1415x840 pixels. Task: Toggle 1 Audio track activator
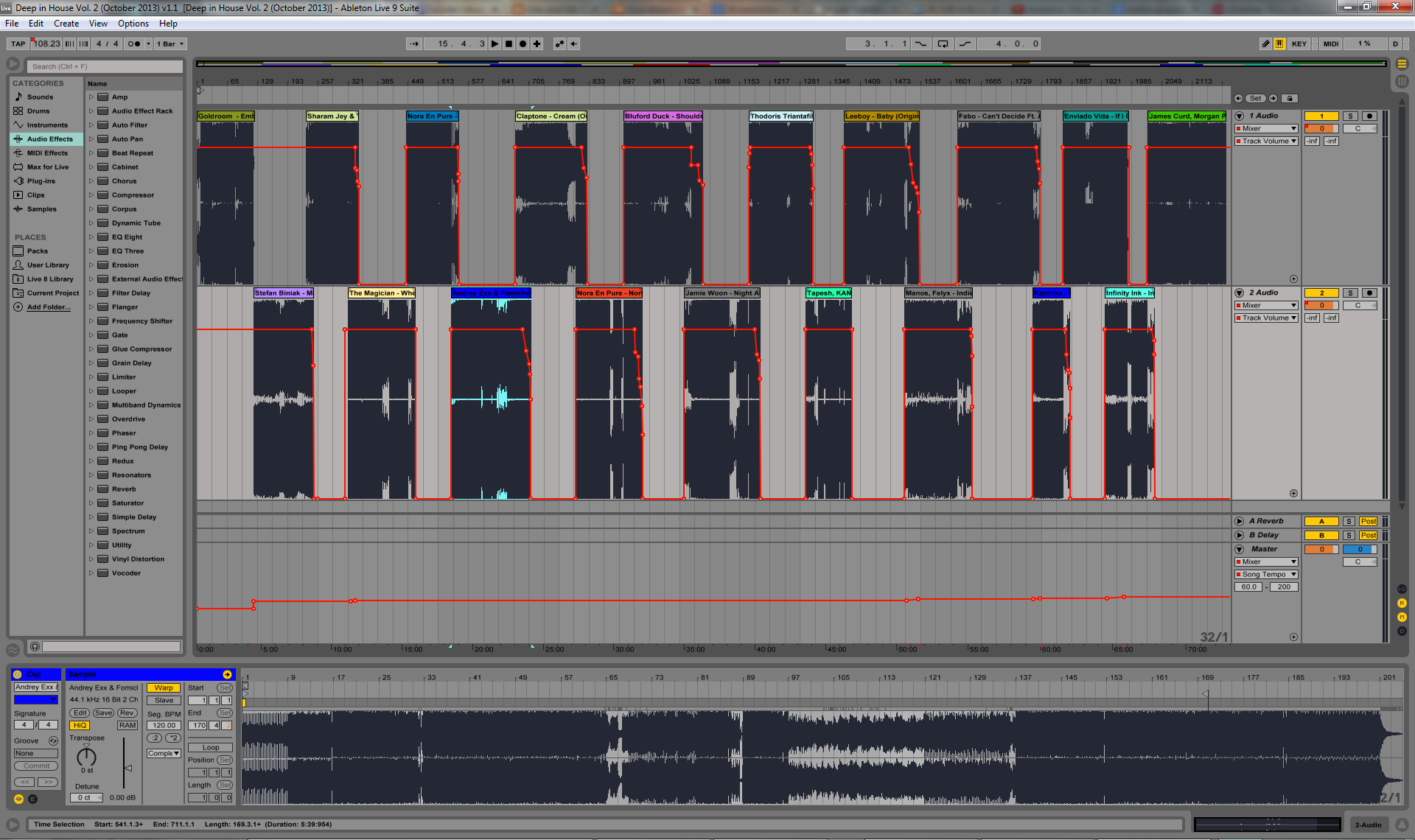(1321, 116)
